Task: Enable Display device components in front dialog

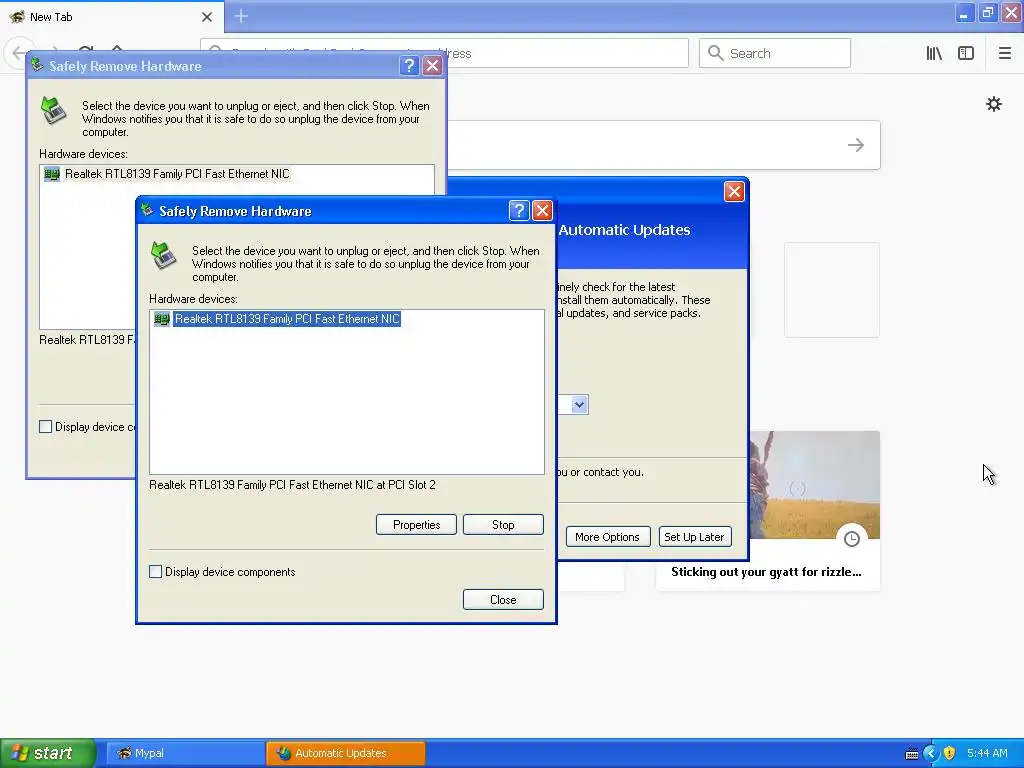Action: pyautogui.click(x=155, y=571)
